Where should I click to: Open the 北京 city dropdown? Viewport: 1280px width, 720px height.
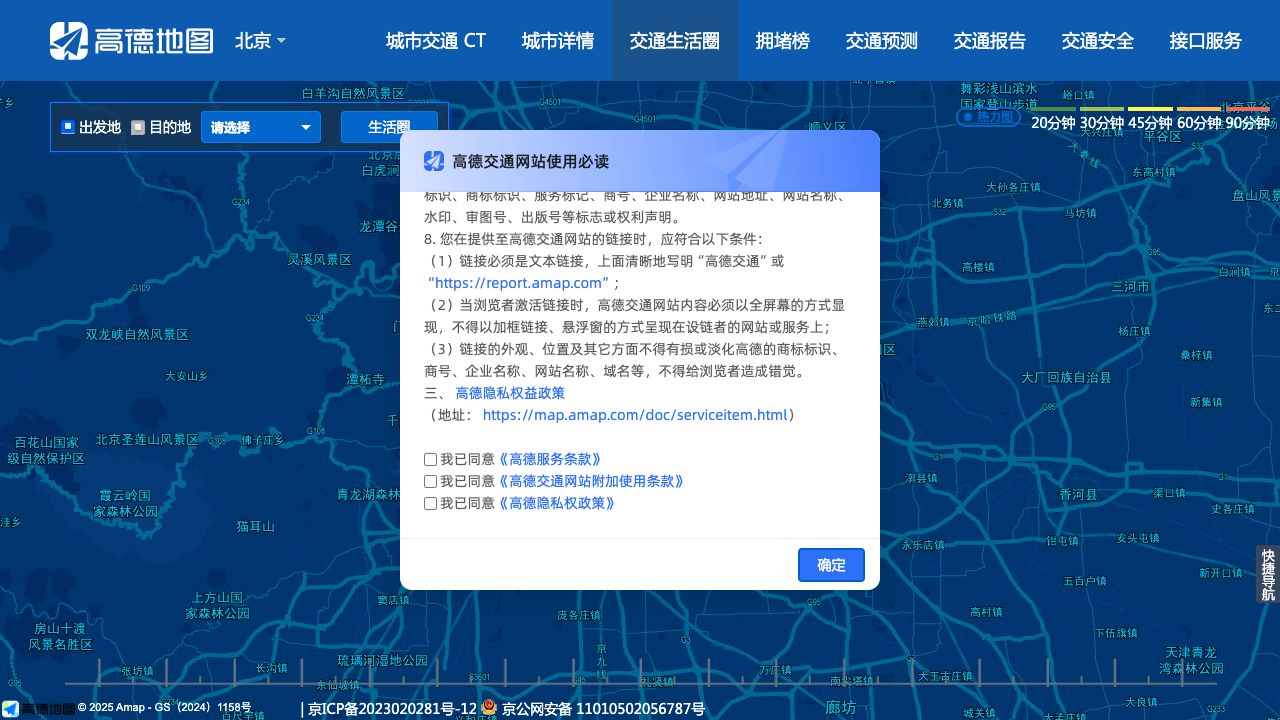pos(260,41)
